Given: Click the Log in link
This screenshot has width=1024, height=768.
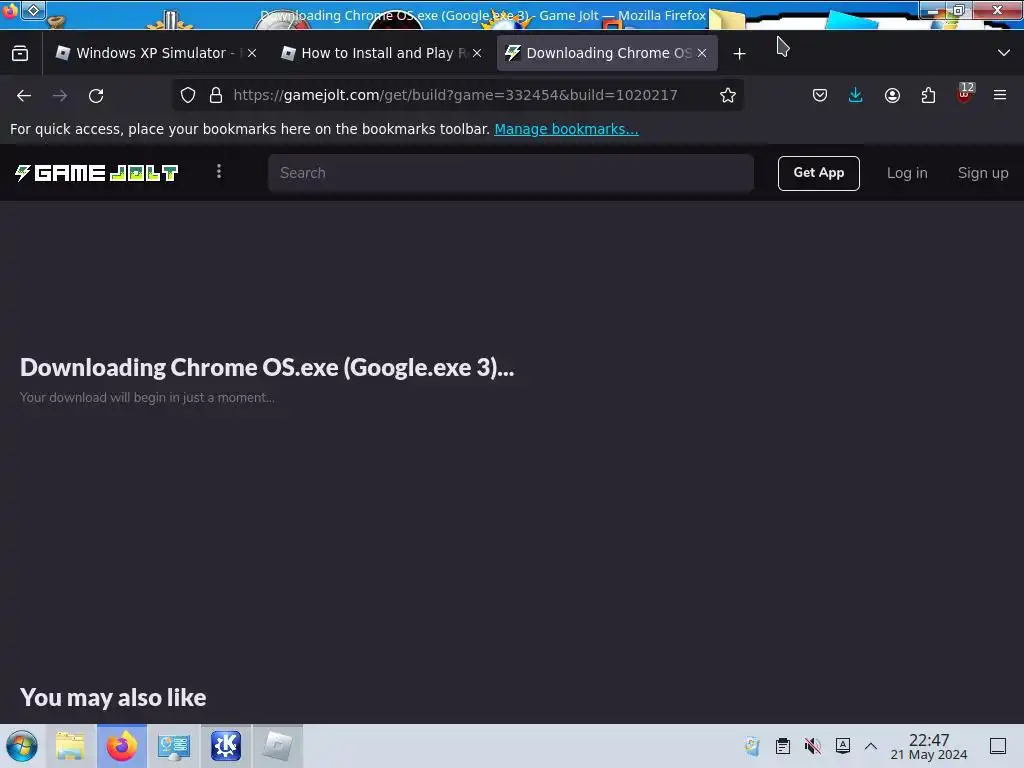Looking at the screenshot, I should 906,173.
